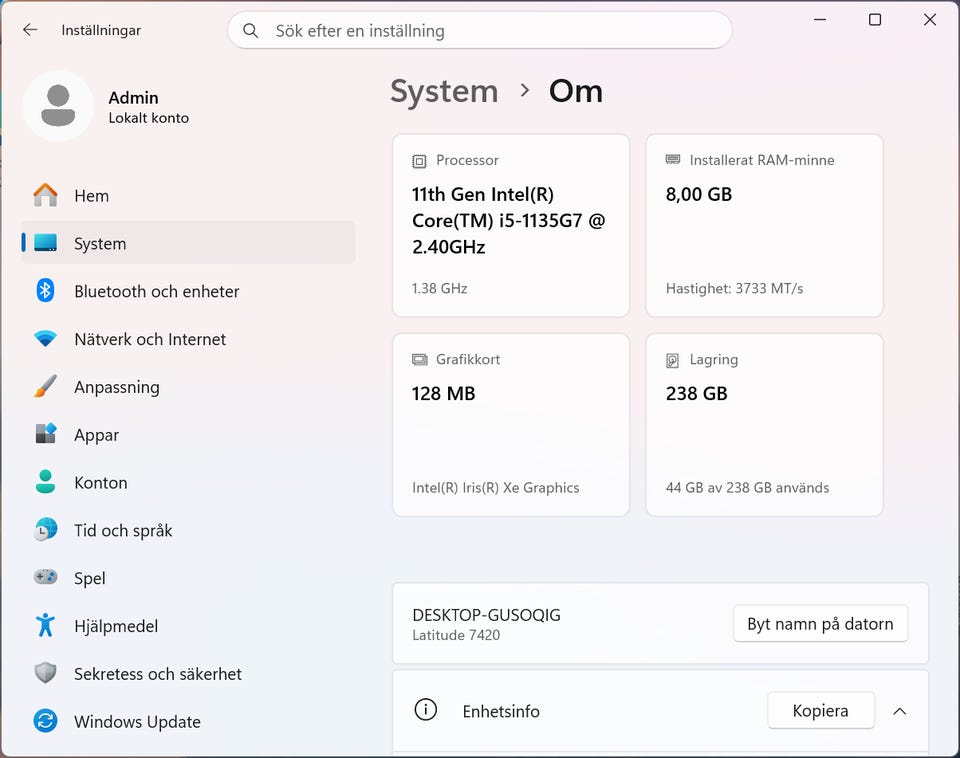The image size is (960, 758).
Task: Click Byt namn på datorn button
Action: pos(820,623)
